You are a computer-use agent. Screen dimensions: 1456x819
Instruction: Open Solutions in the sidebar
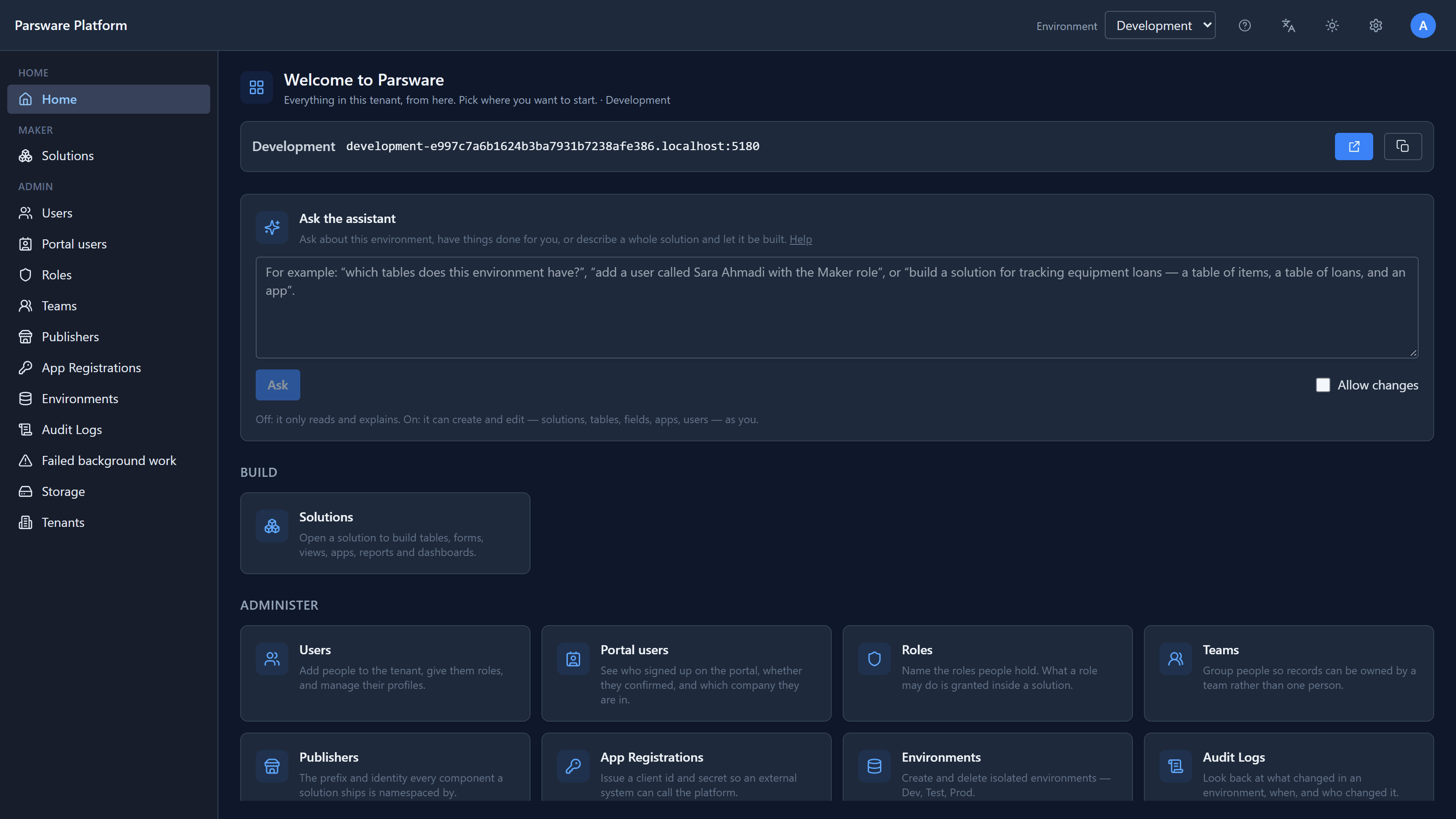click(109, 156)
